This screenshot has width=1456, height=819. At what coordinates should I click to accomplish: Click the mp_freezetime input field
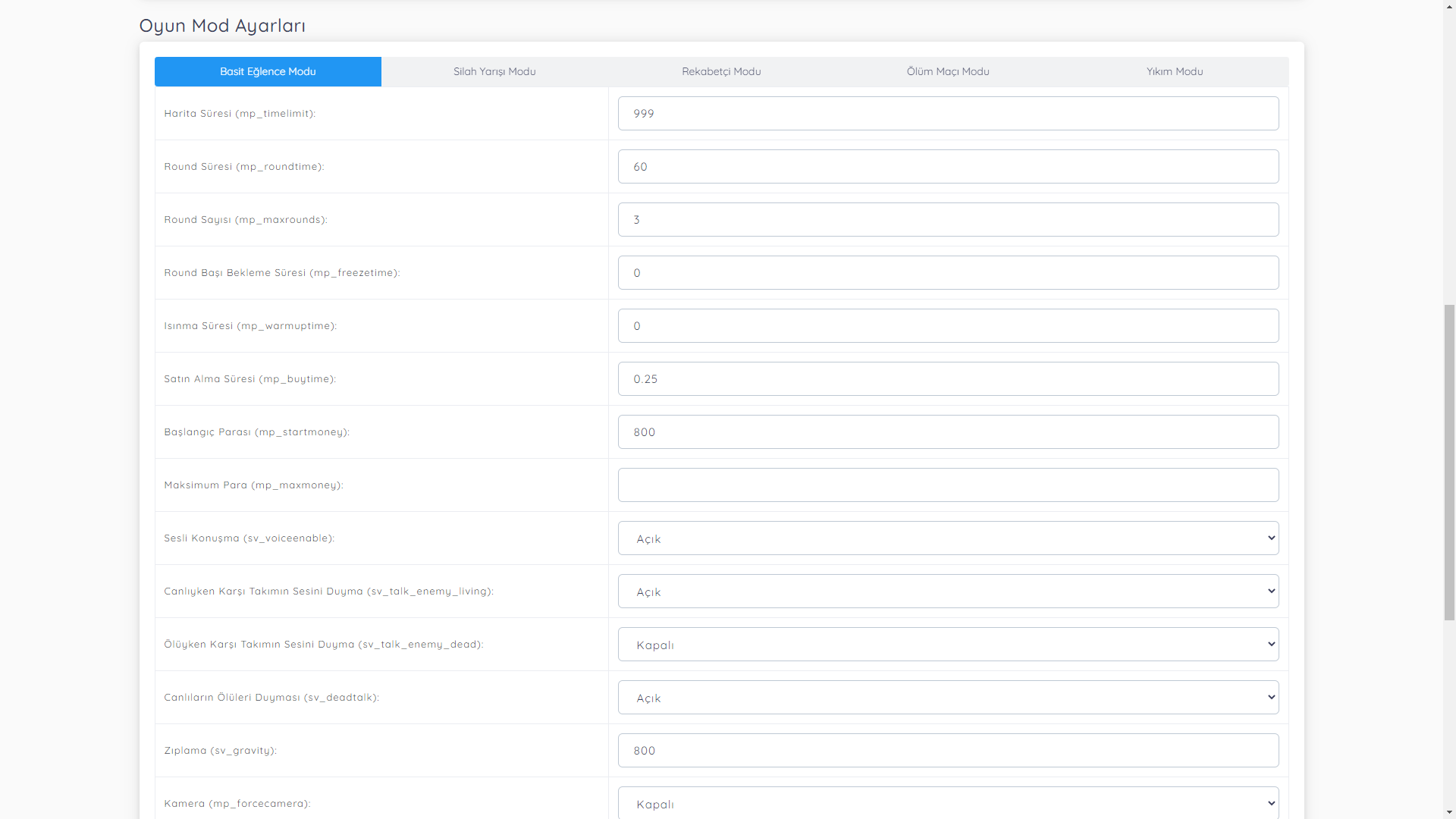pos(948,272)
